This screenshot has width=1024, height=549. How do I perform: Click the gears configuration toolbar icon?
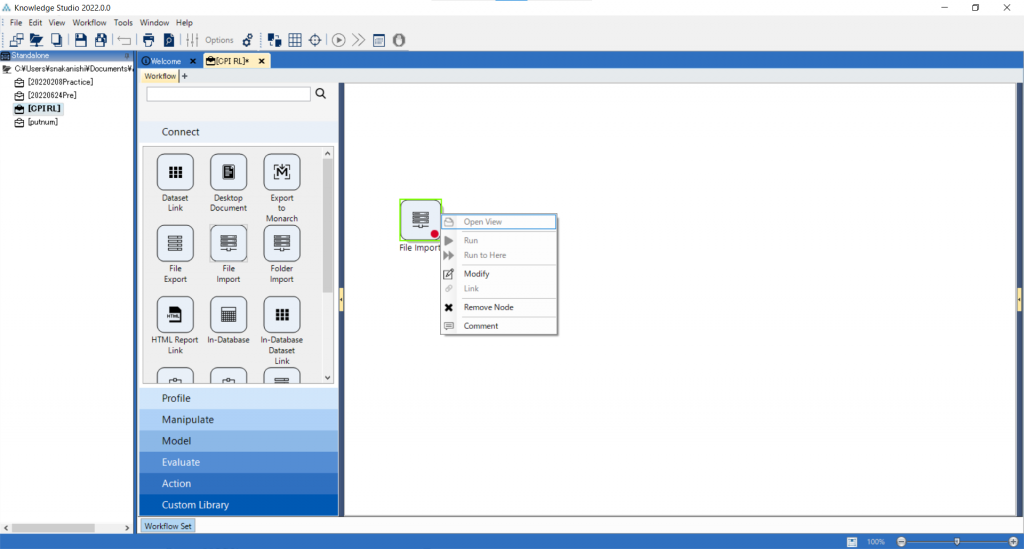248,40
